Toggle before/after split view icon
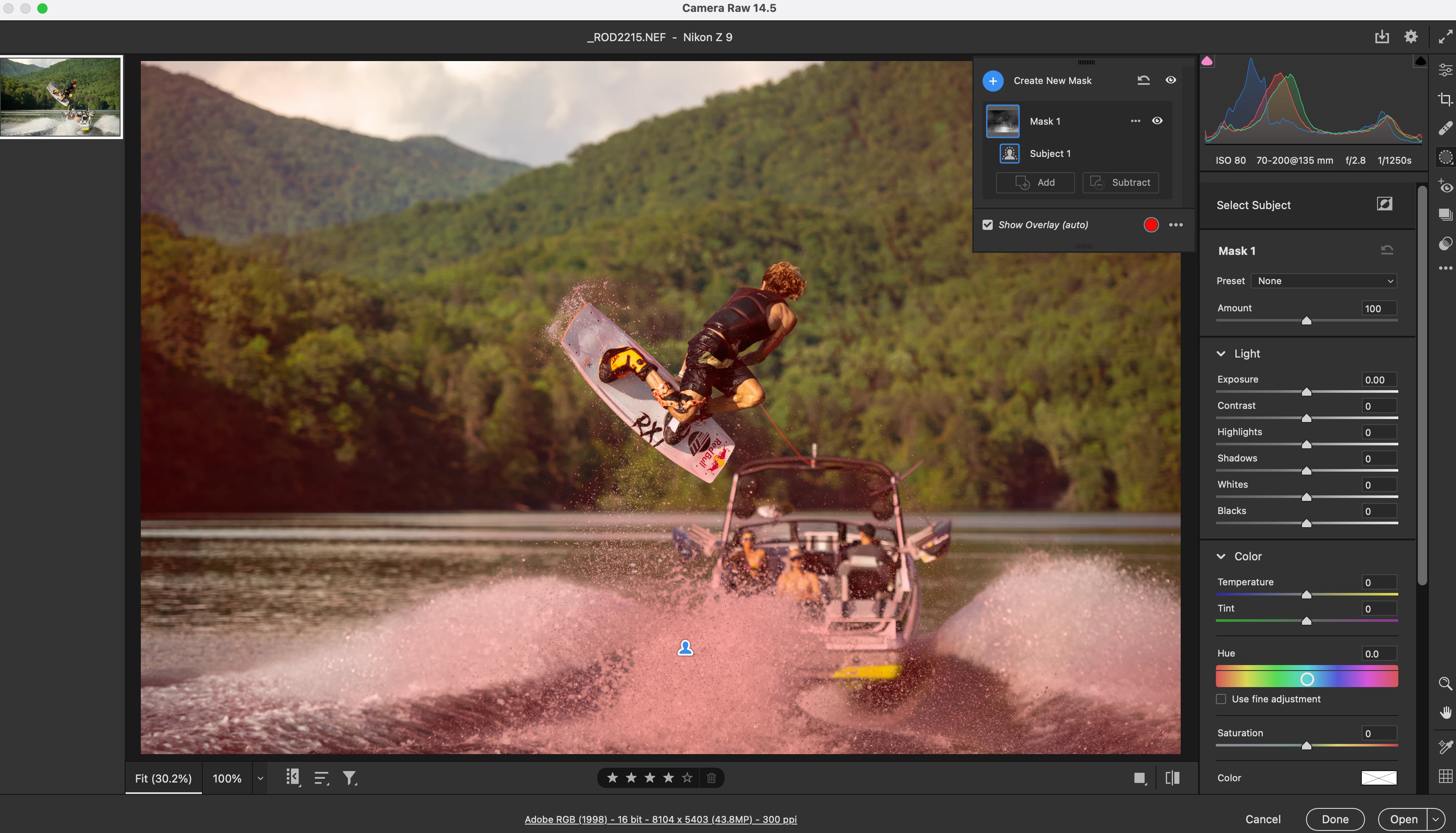 tap(1172, 778)
